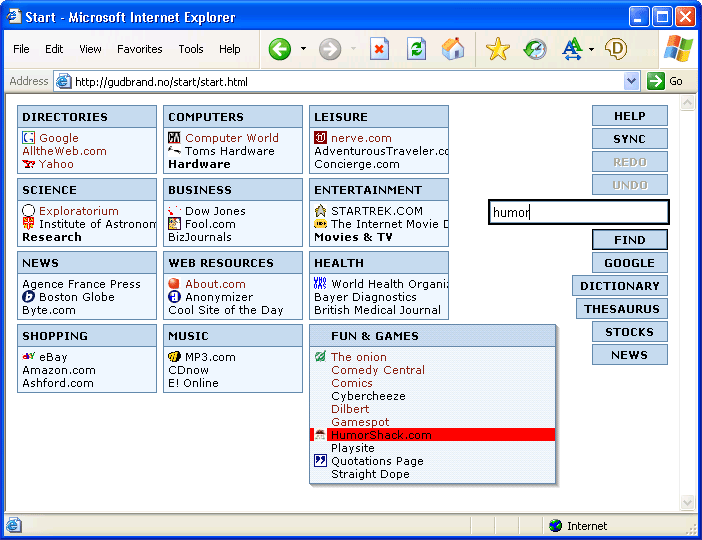The height and width of the screenshot is (540, 702).
Task: Click the nerve.com favicon
Action: (320, 137)
